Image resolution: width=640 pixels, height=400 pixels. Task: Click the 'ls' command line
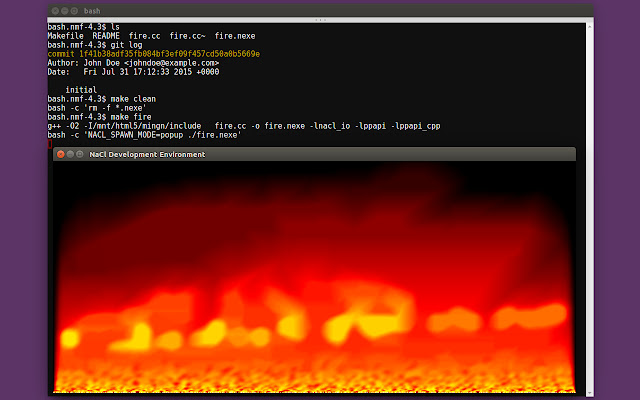click(x=83, y=27)
